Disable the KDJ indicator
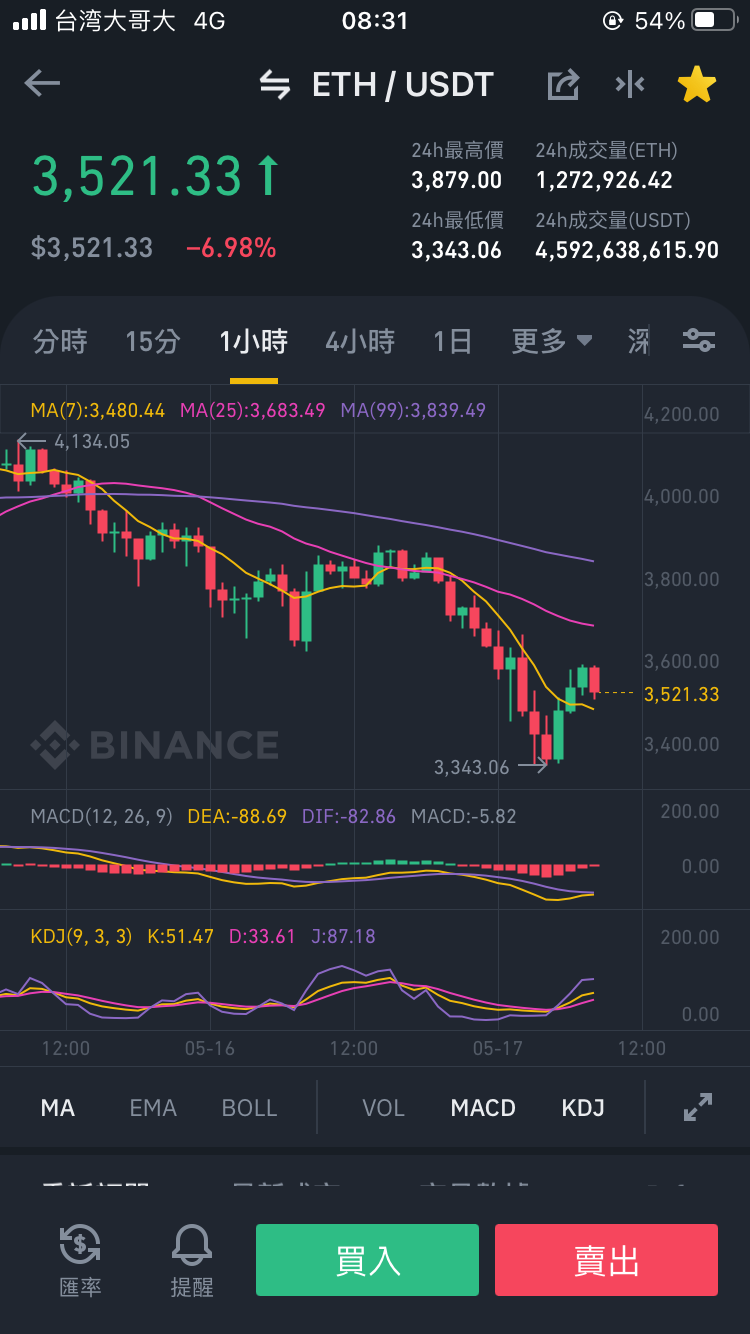The width and height of the screenshot is (750, 1334). 583,1108
